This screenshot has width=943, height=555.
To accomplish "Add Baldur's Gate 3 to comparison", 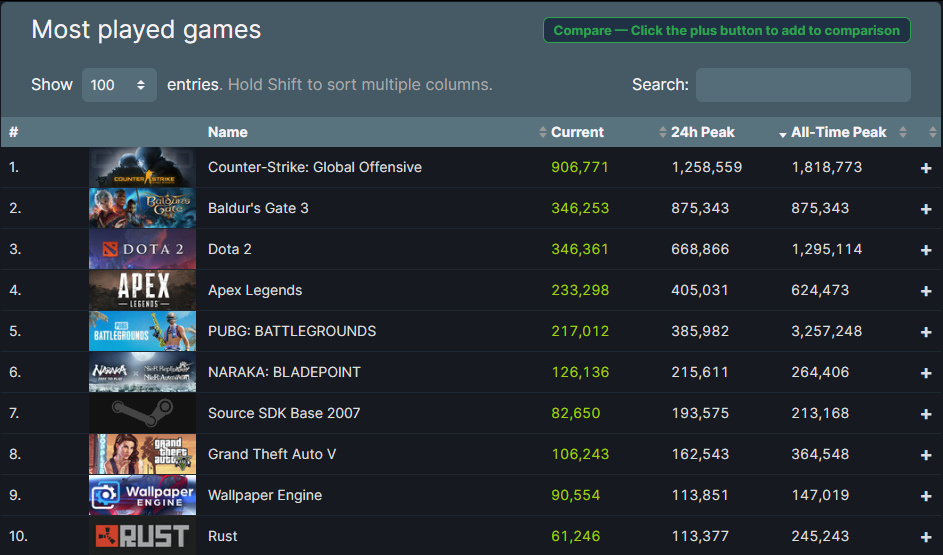I will coord(926,209).
